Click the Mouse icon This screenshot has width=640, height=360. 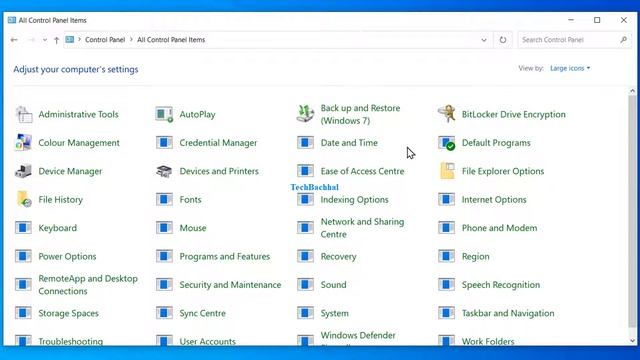click(164, 228)
